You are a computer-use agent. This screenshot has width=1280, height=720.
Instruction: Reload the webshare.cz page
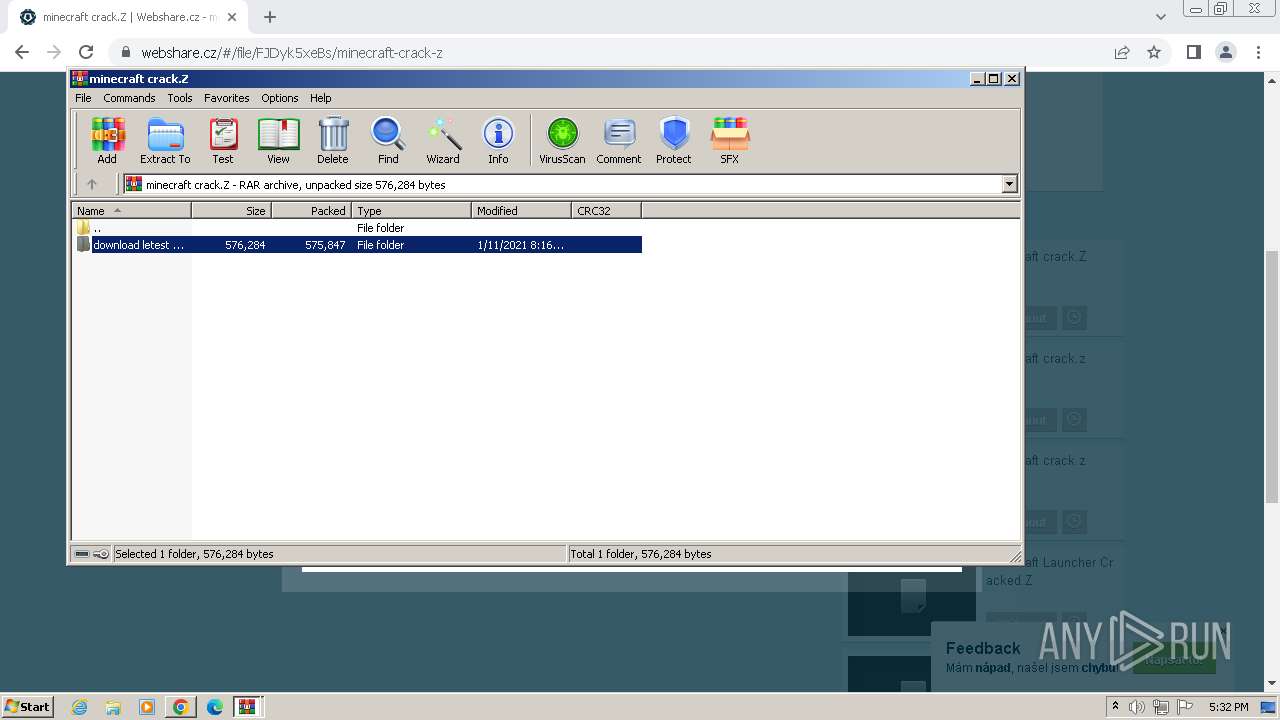(x=86, y=52)
